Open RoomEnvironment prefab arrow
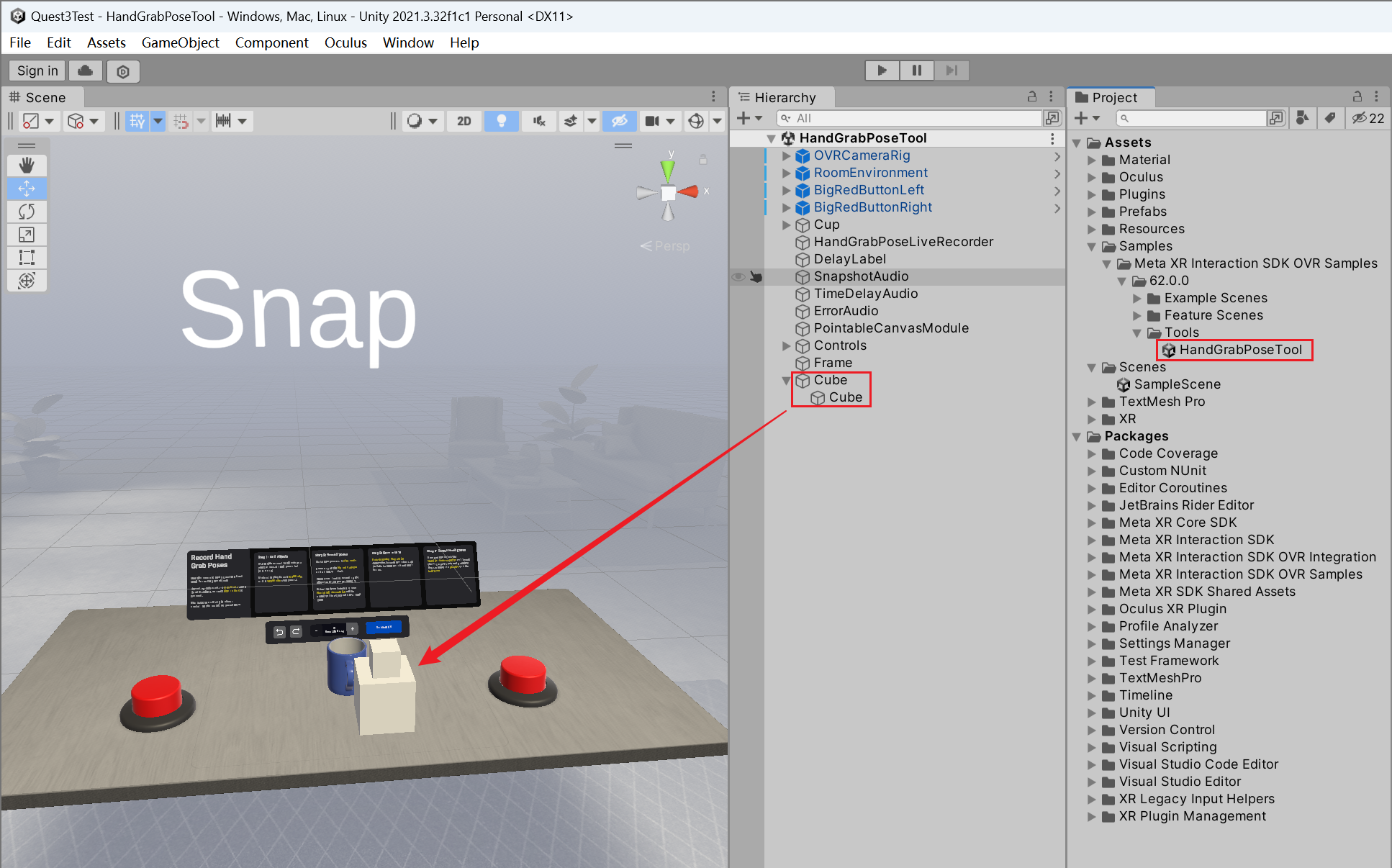 point(1057,173)
